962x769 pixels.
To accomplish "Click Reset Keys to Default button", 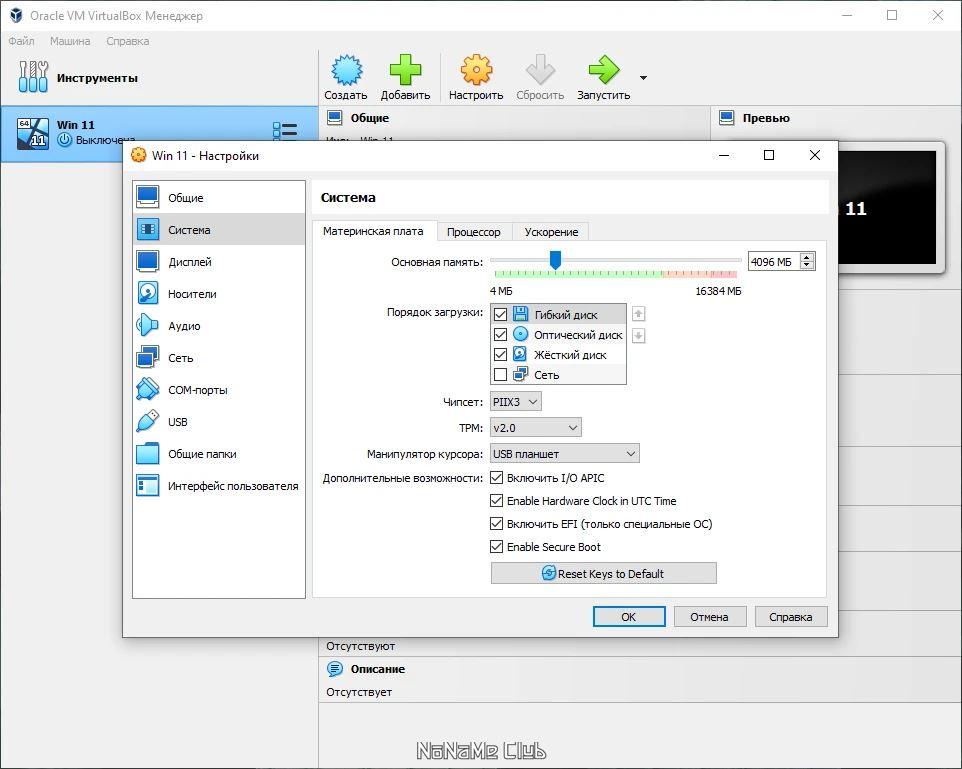I will 604,573.
